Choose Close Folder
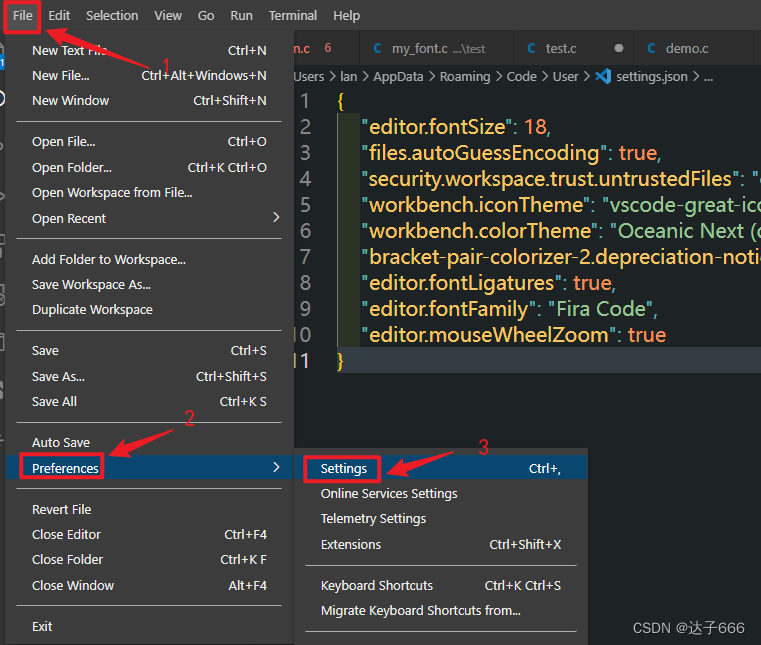 click(x=149, y=560)
